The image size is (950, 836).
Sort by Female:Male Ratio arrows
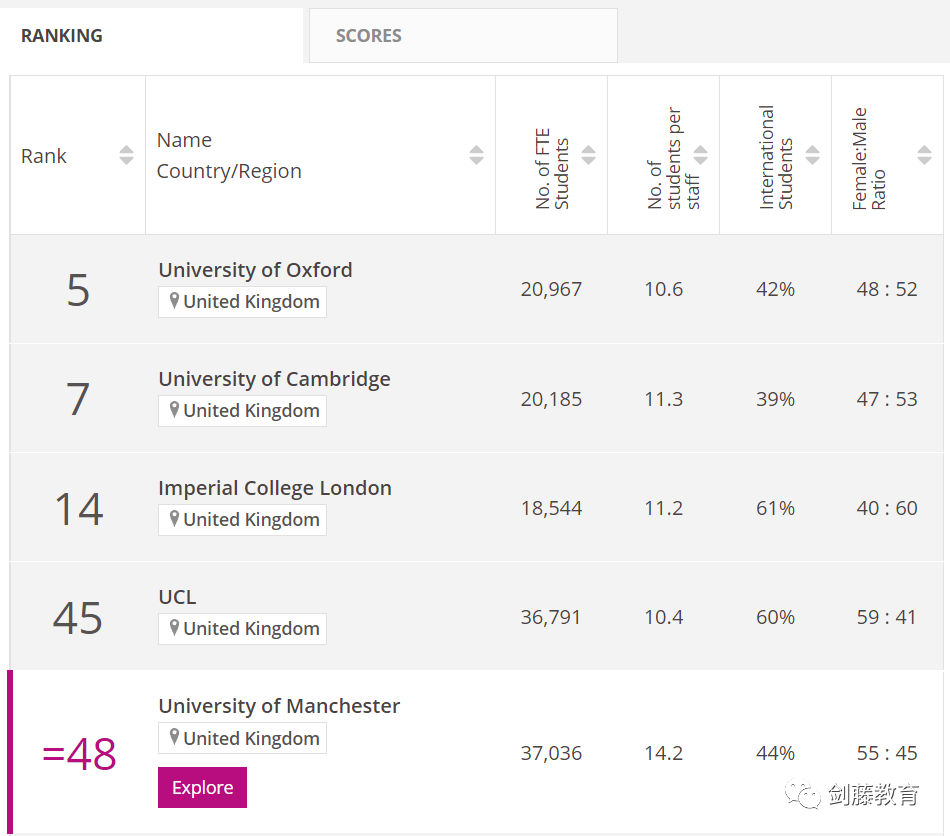pos(924,155)
